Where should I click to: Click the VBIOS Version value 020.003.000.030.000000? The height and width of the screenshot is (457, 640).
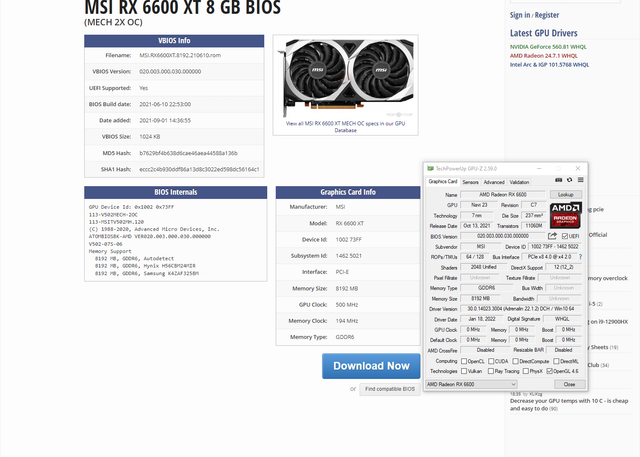pos(170,71)
